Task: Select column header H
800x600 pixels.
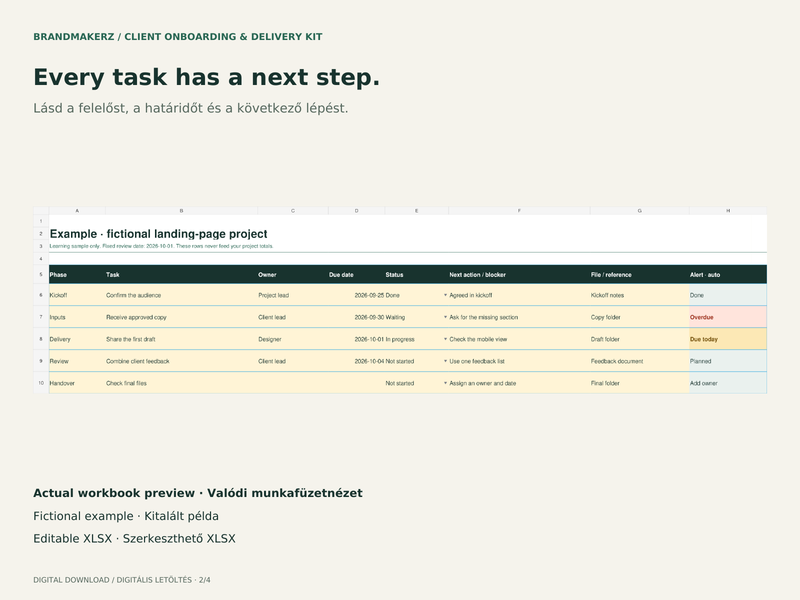Action: (728, 210)
